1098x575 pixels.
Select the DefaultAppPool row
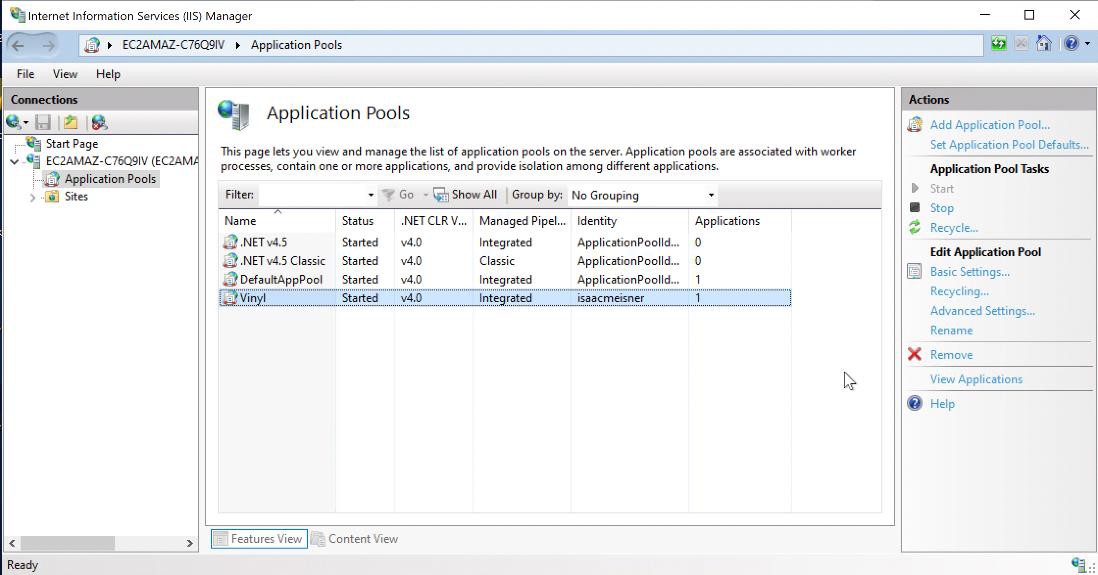281,280
